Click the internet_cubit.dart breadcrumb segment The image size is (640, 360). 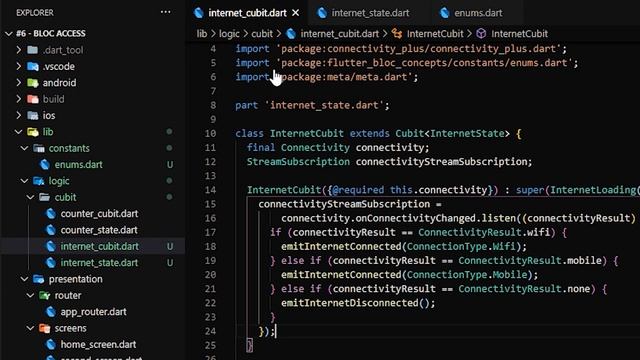tap(340, 33)
